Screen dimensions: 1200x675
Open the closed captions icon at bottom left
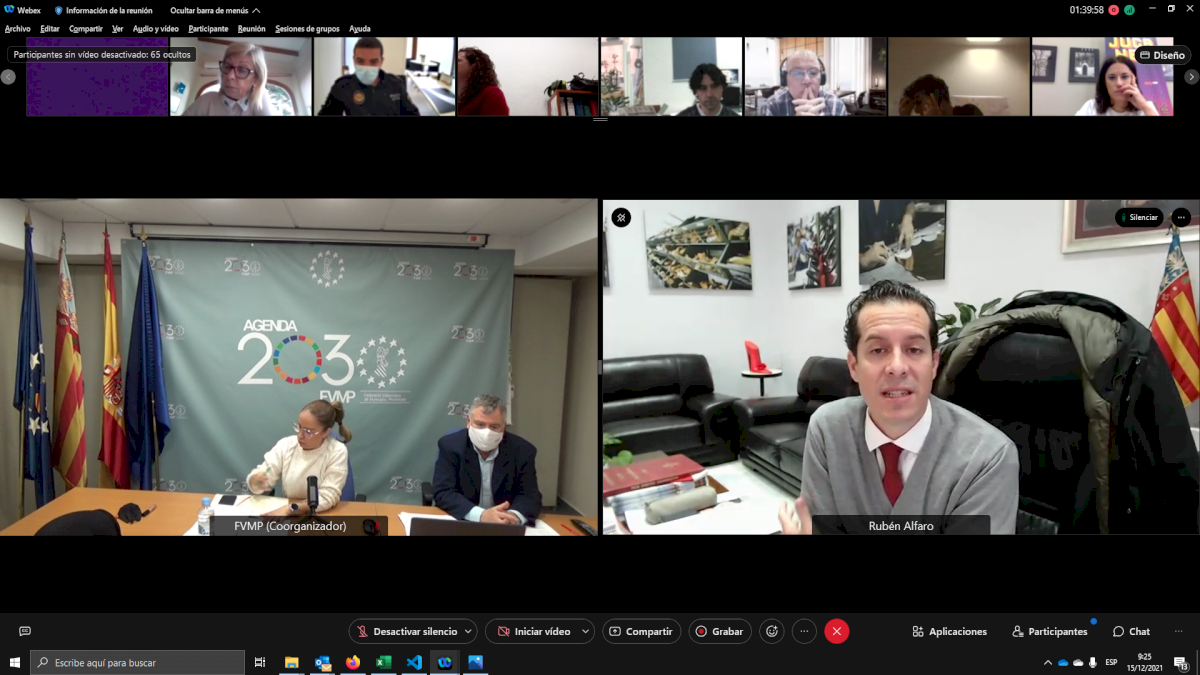(x=25, y=631)
